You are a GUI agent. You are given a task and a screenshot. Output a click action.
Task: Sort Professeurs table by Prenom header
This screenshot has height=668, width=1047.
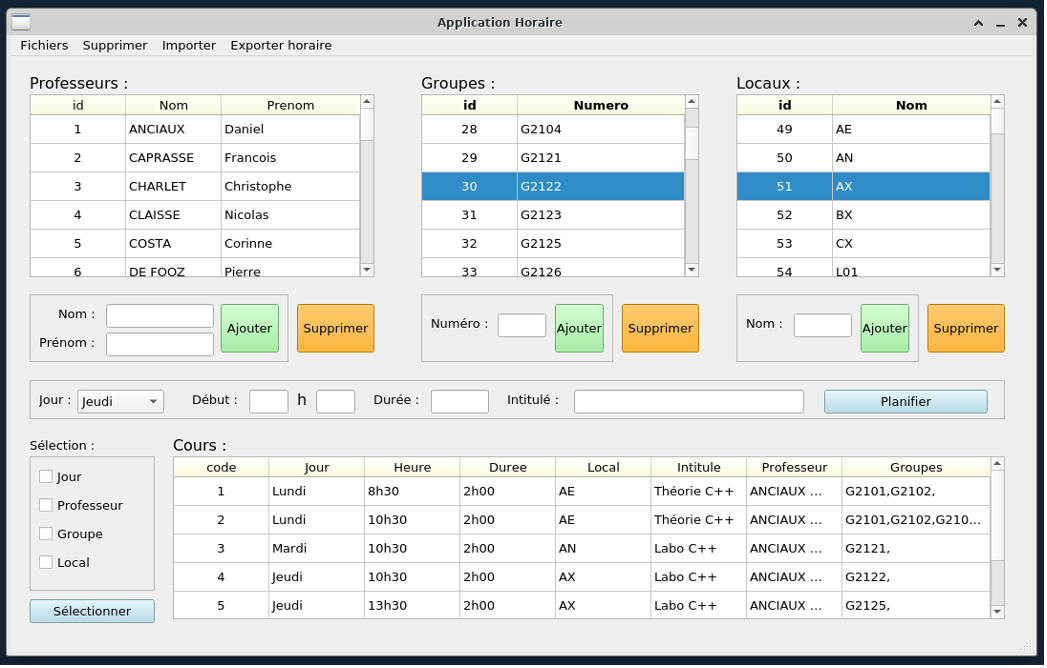pyautogui.click(x=290, y=106)
